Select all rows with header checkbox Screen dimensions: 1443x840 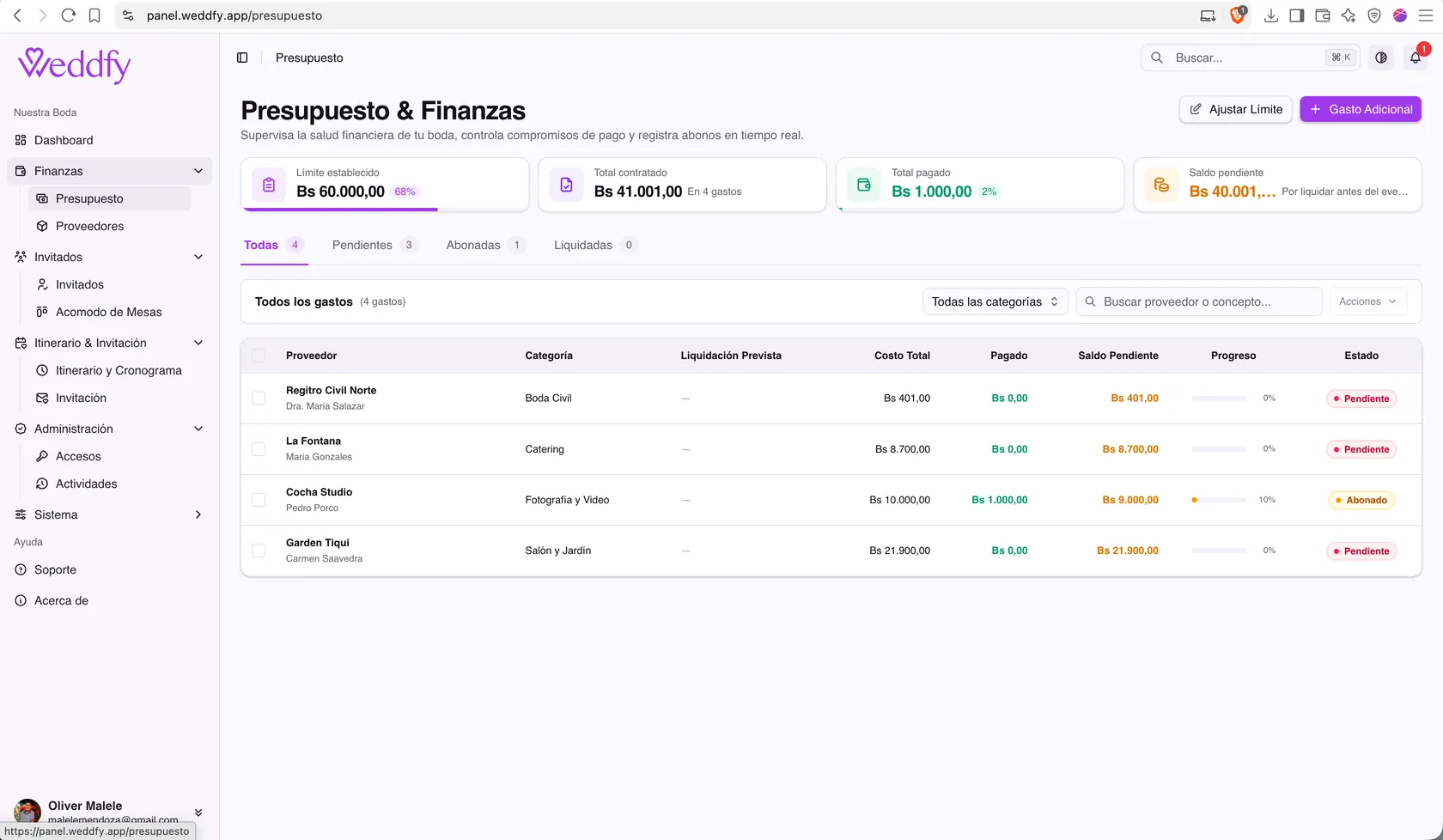259,356
